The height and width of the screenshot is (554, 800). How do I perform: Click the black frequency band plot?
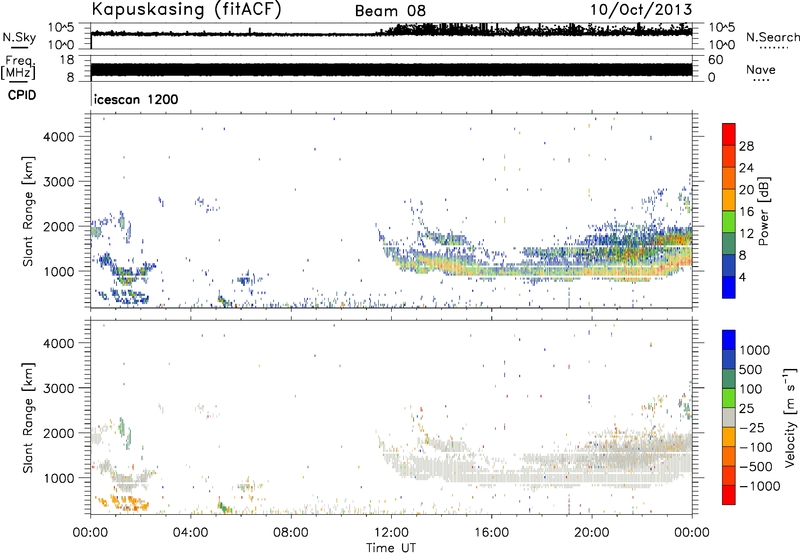coord(391,70)
